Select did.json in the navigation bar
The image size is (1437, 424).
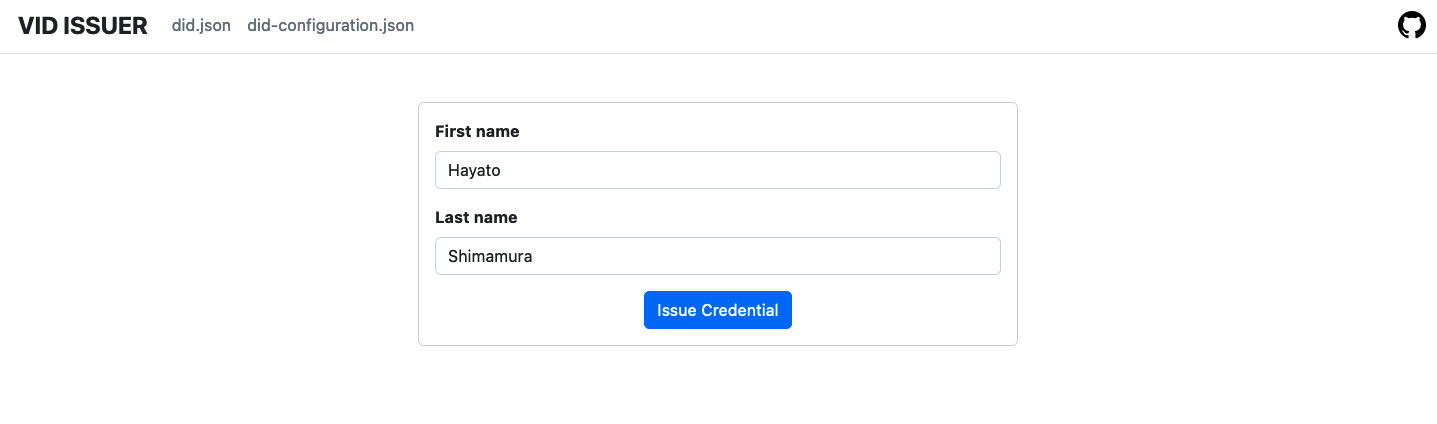coord(201,26)
